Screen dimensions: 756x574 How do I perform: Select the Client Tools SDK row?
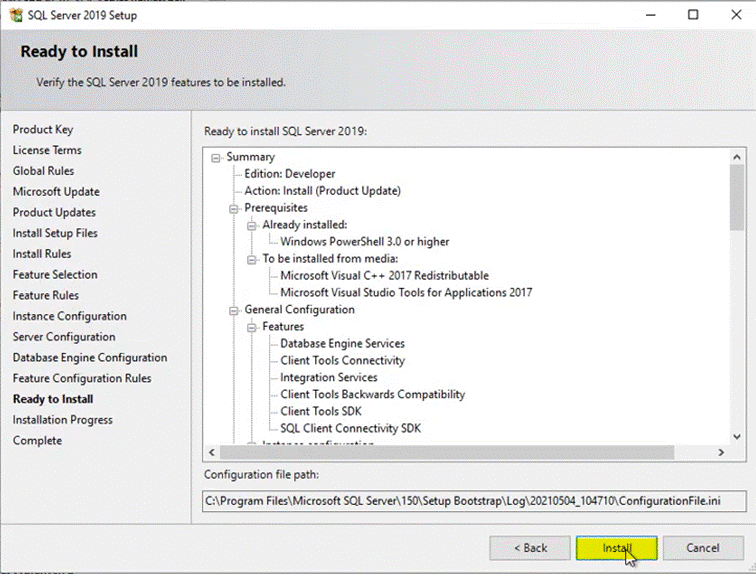321,411
